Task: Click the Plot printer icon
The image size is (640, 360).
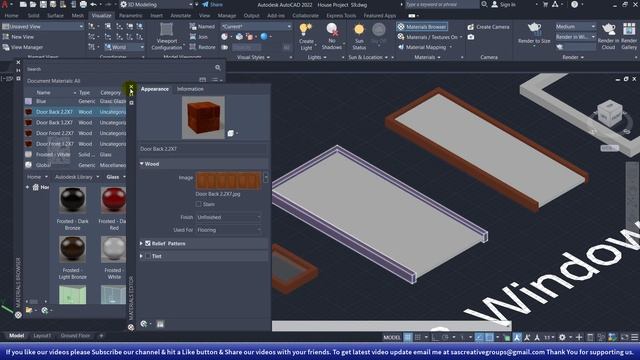Action: (x=83, y=4)
